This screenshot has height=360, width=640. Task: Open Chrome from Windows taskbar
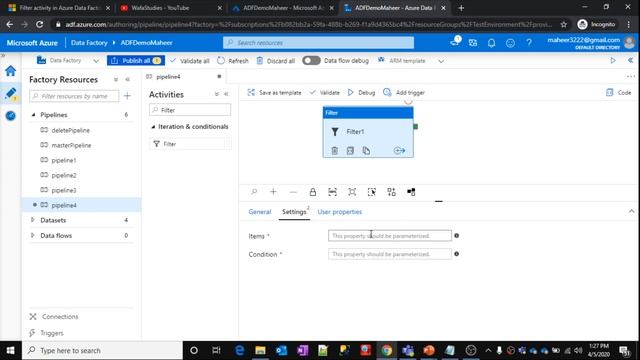coord(386,350)
